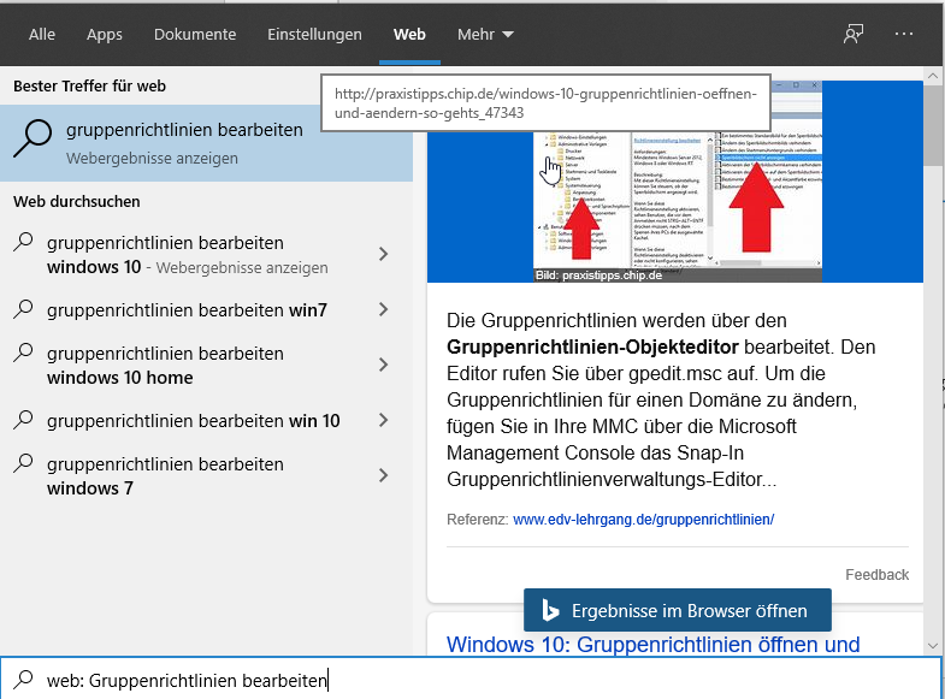Switch to the Alle tab
The height and width of the screenshot is (699, 945).
coord(42,34)
